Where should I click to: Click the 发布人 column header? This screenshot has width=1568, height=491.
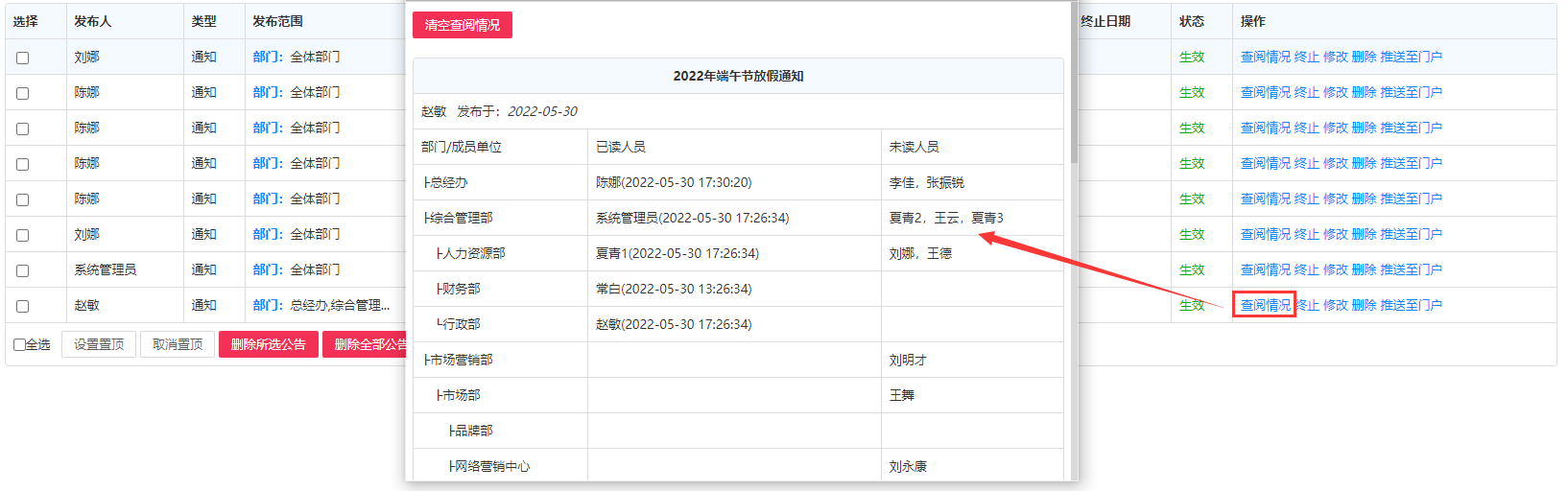(92, 21)
